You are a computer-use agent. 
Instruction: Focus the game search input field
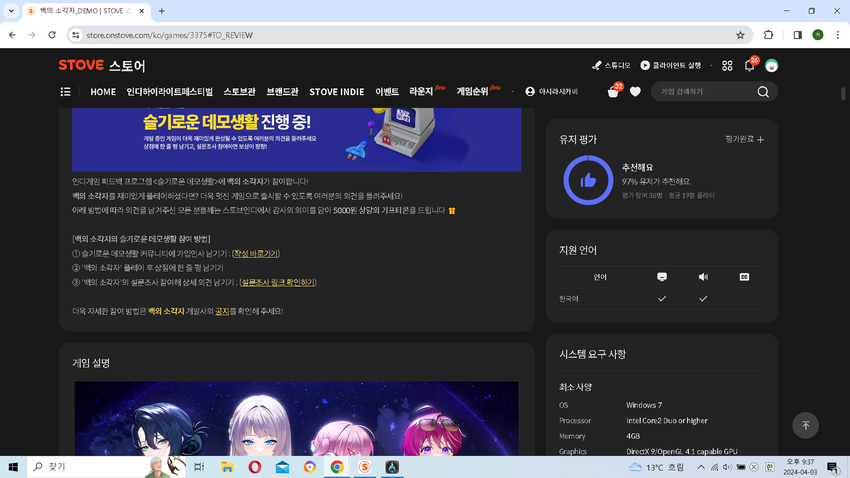(705, 92)
